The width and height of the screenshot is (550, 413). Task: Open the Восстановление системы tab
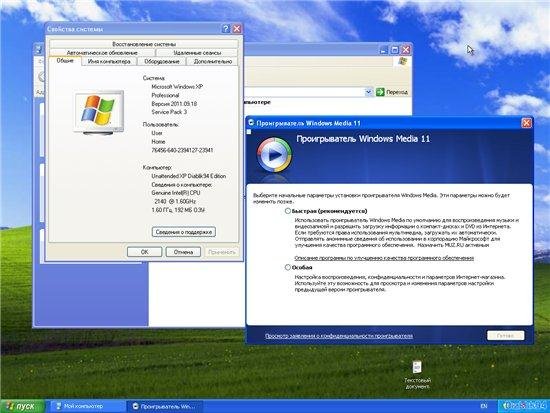click(x=144, y=44)
